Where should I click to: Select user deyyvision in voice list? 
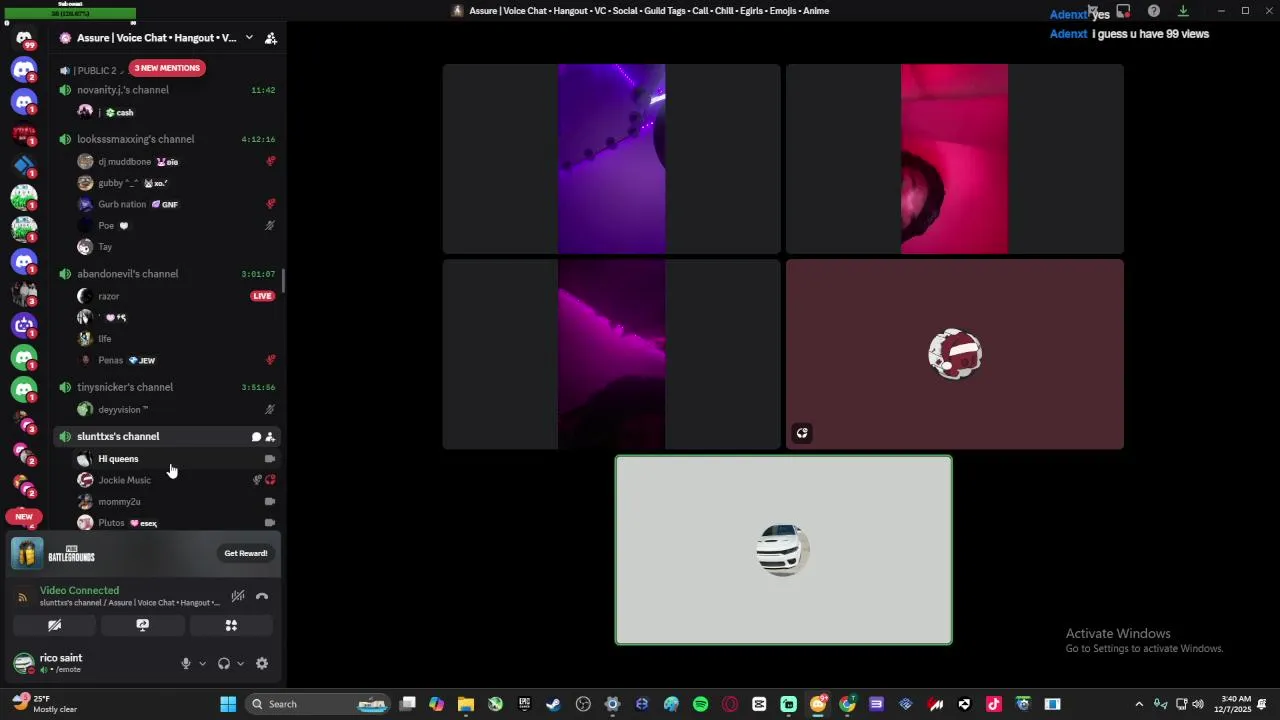[x=176, y=409]
